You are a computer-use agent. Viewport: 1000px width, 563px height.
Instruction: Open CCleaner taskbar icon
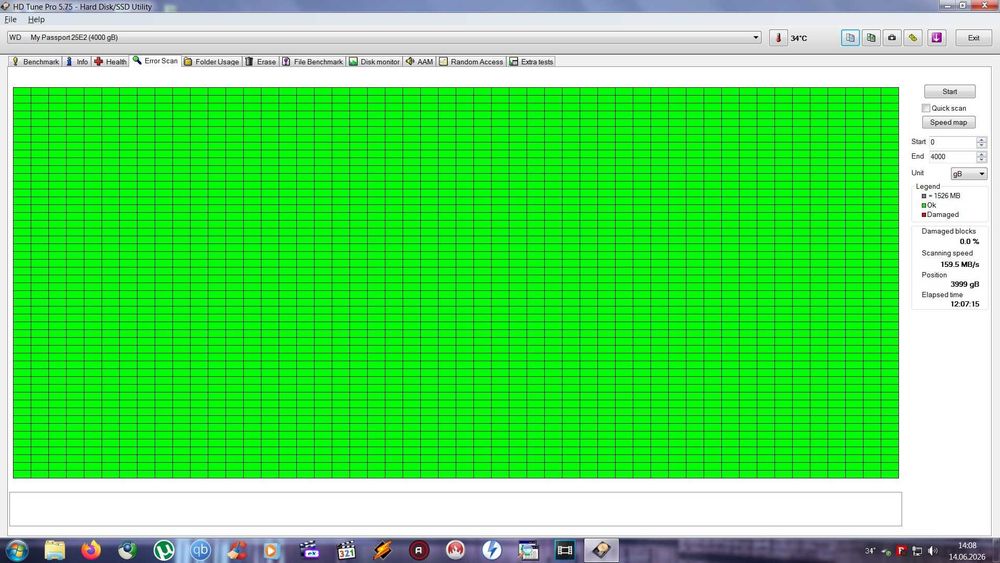point(237,550)
